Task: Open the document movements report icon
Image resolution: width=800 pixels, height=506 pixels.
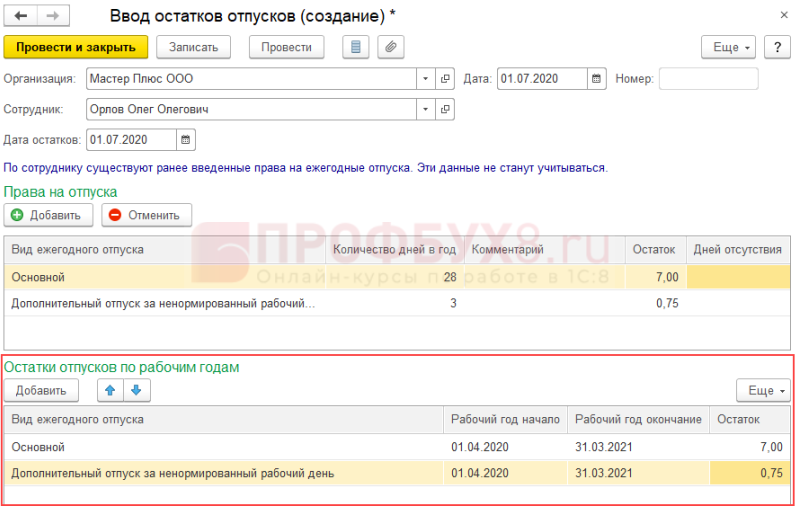Action: (356, 47)
